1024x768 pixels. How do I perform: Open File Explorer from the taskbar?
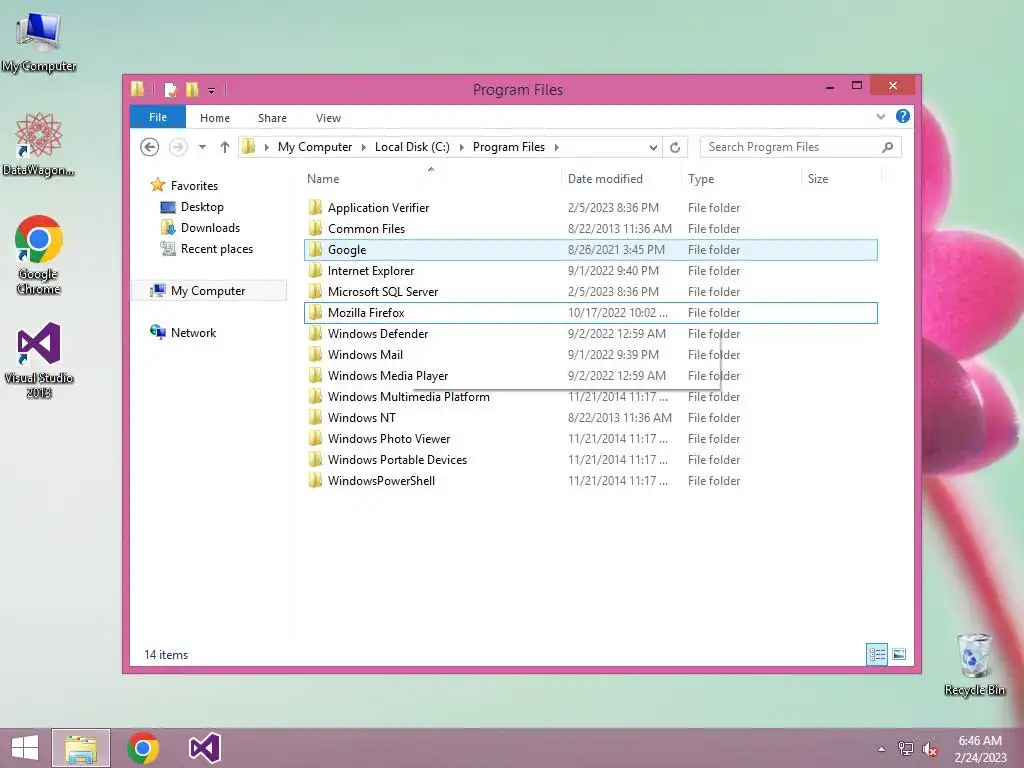[x=81, y=748]
